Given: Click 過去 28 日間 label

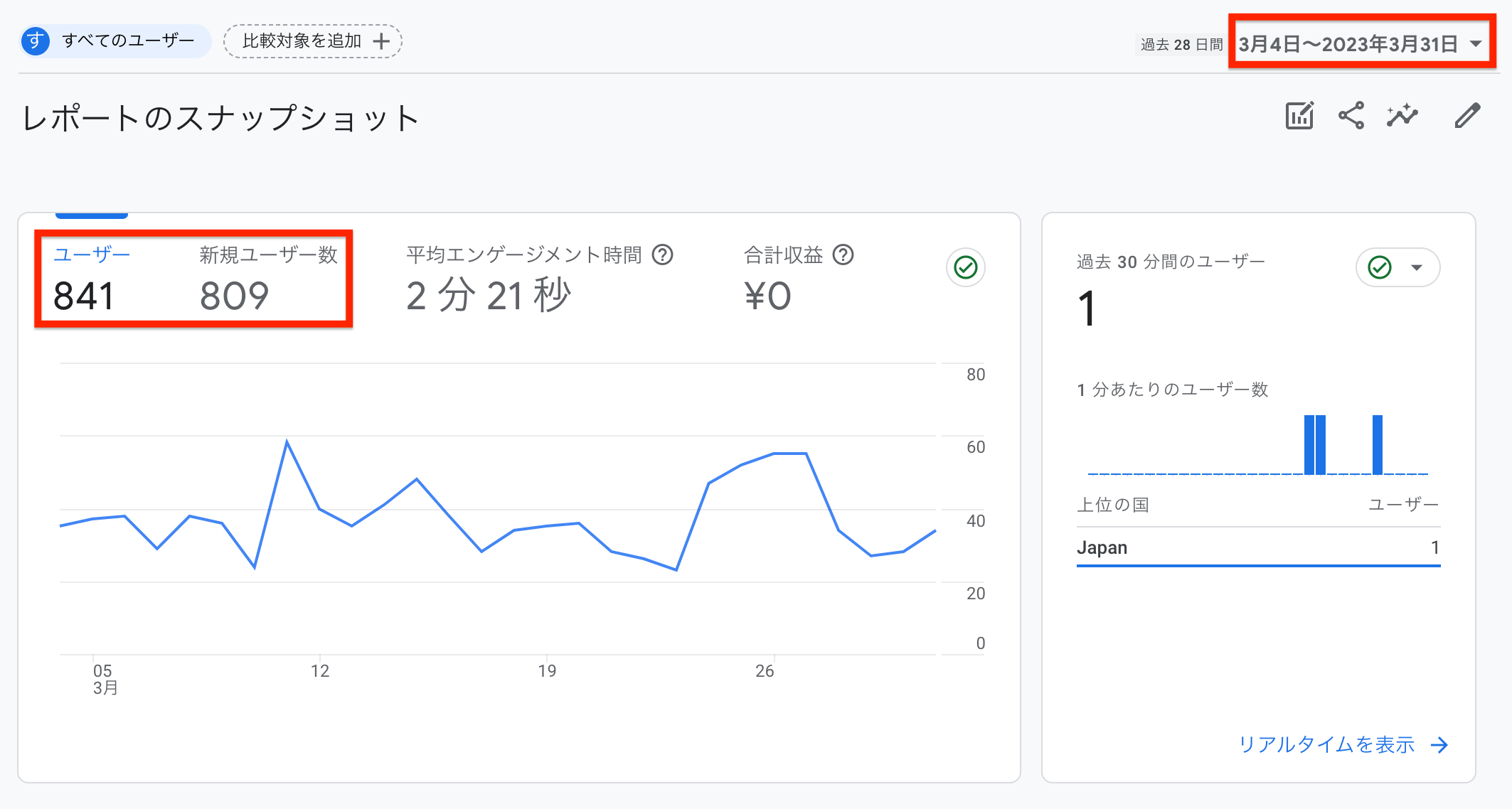Looking at the screenshot, I should (1181, 45).
